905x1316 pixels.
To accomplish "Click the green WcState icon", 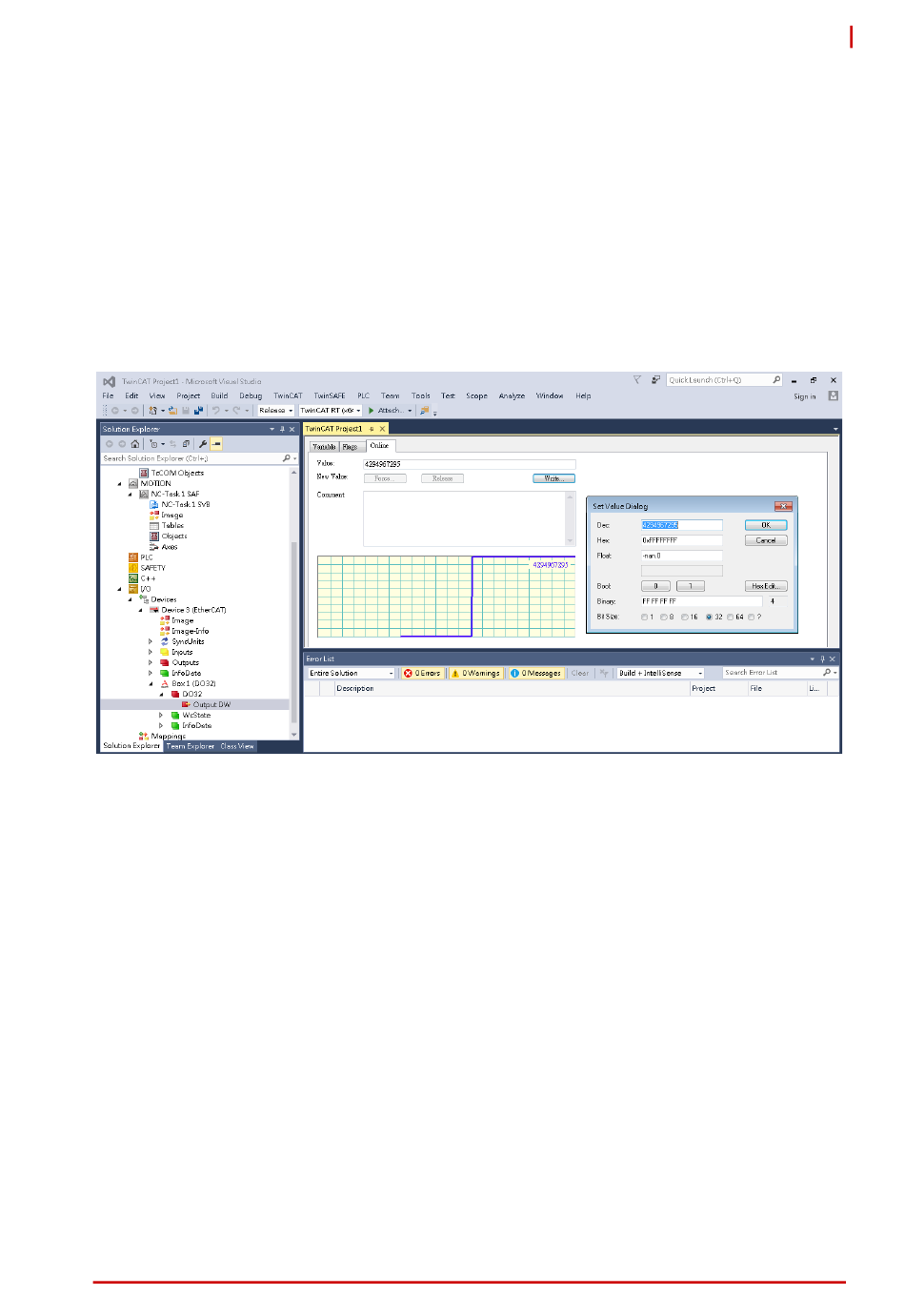I will click(175, 715).
